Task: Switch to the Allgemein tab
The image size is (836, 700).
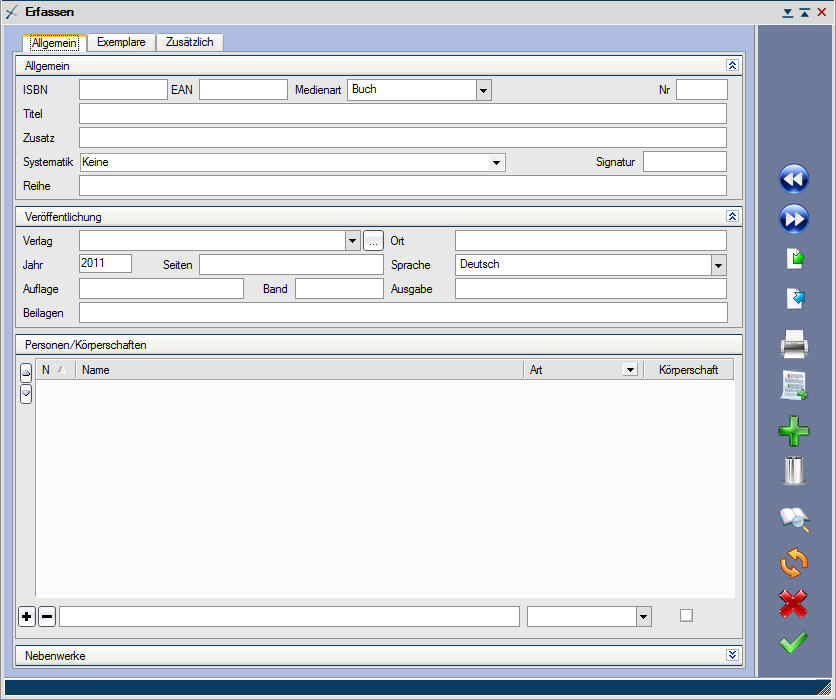Action: 54,43
